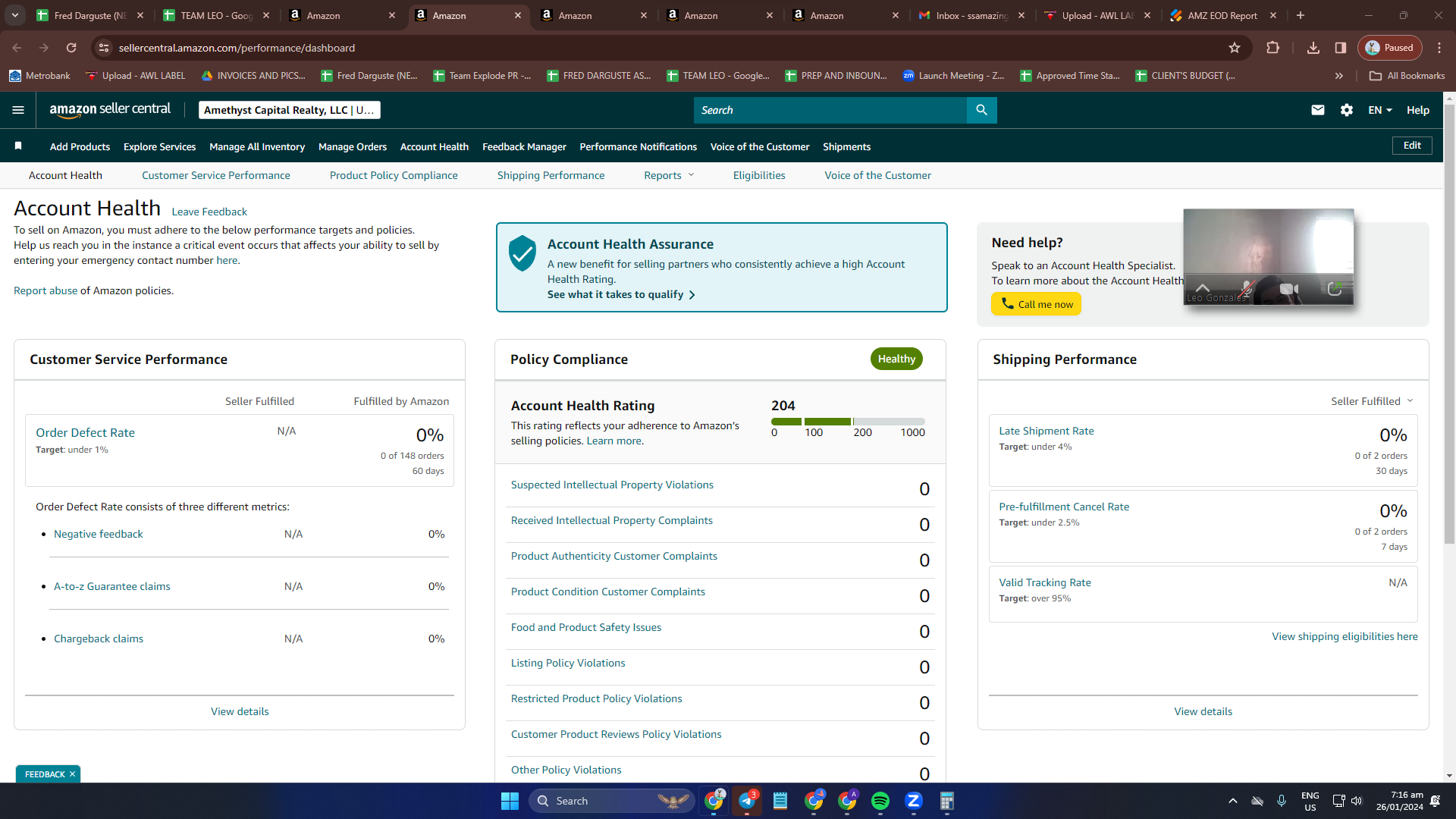1456x819 pixels.
Task: Switch to the Product Policy Compliance tab
Action: pyautogui.click(x=394, y=175)
